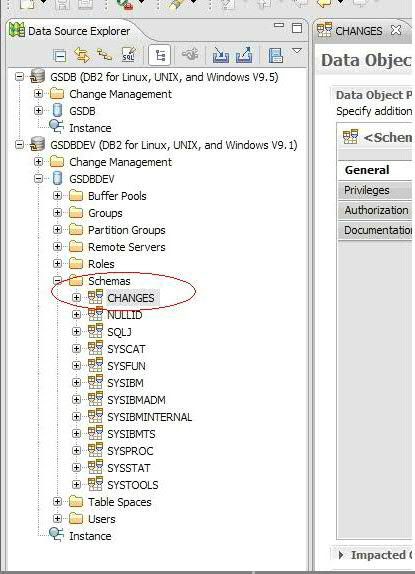Click the Collapse All icon in Data Source Explorer

click(60, 56)
